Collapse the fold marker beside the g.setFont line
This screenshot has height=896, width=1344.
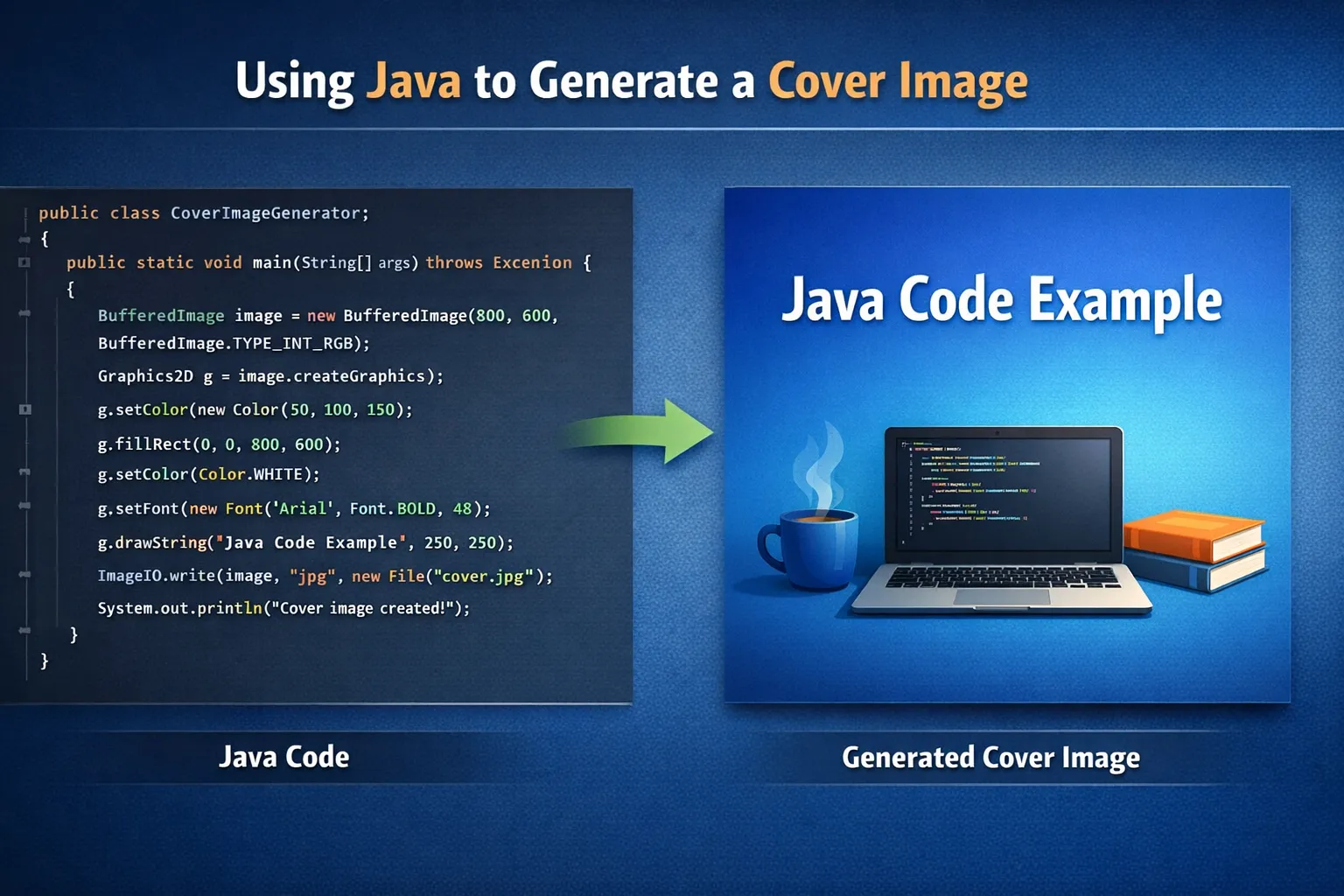24,506
